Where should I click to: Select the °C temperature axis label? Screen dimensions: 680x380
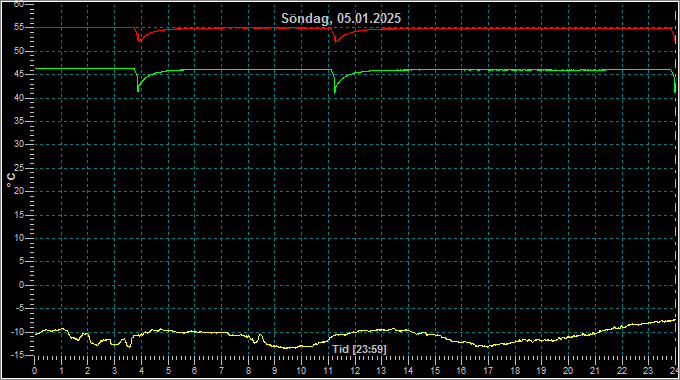point(11,180)
